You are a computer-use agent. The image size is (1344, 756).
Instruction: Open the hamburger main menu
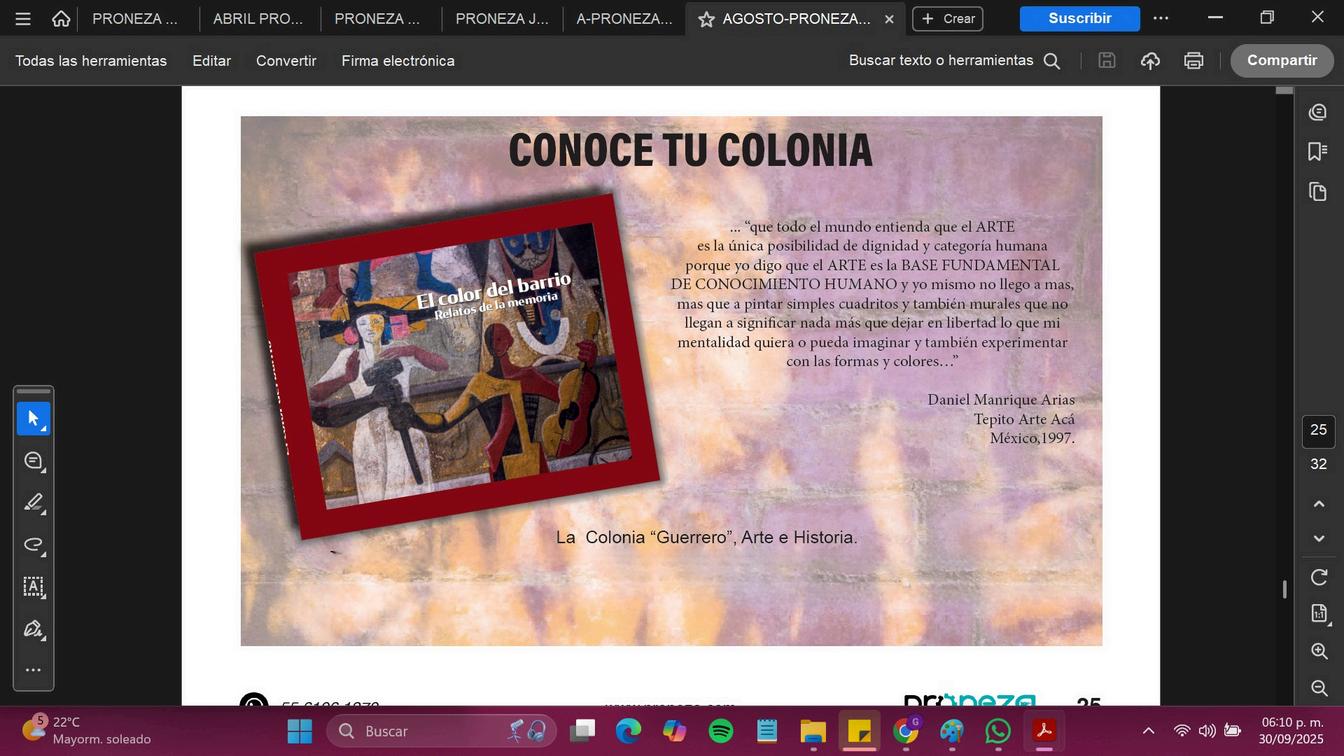pyautogui.click(x=22, y=19)
